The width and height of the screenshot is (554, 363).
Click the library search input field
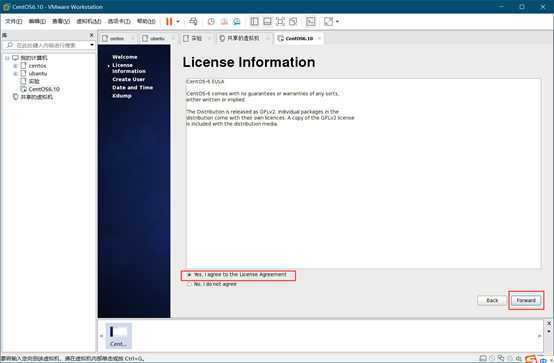(x=46, y=45)
